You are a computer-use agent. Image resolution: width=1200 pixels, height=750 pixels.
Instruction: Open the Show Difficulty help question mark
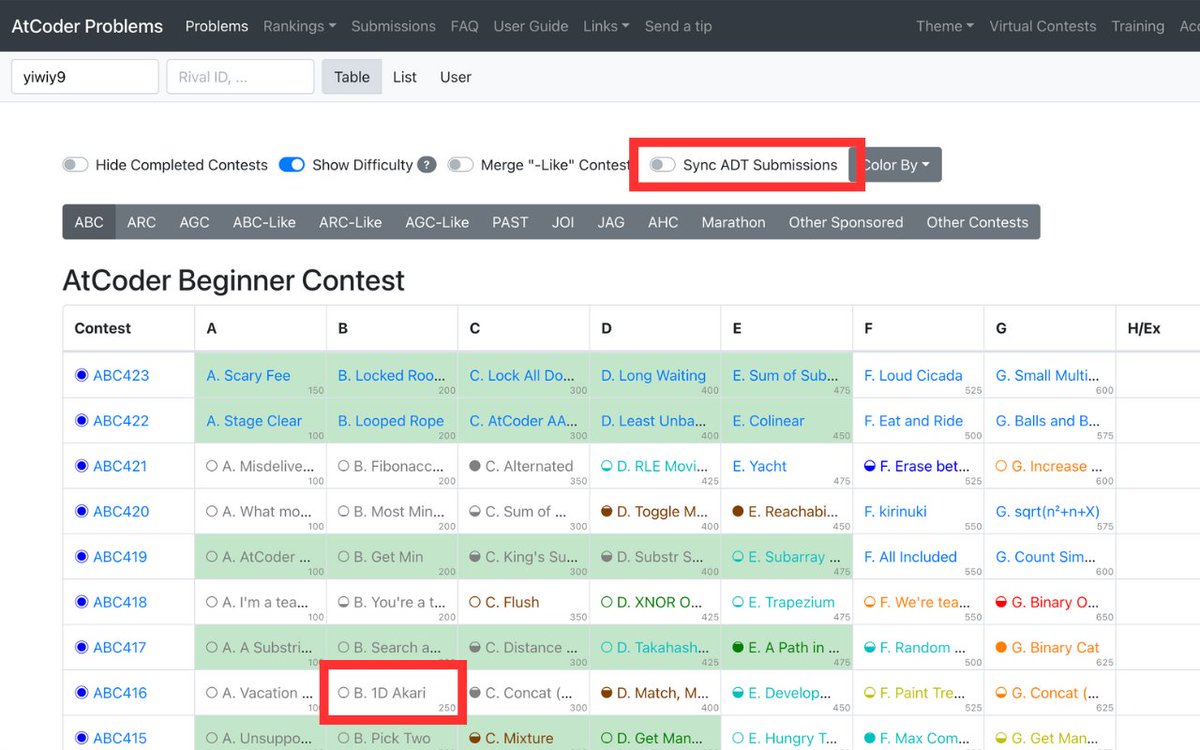(x=427, y=165)
